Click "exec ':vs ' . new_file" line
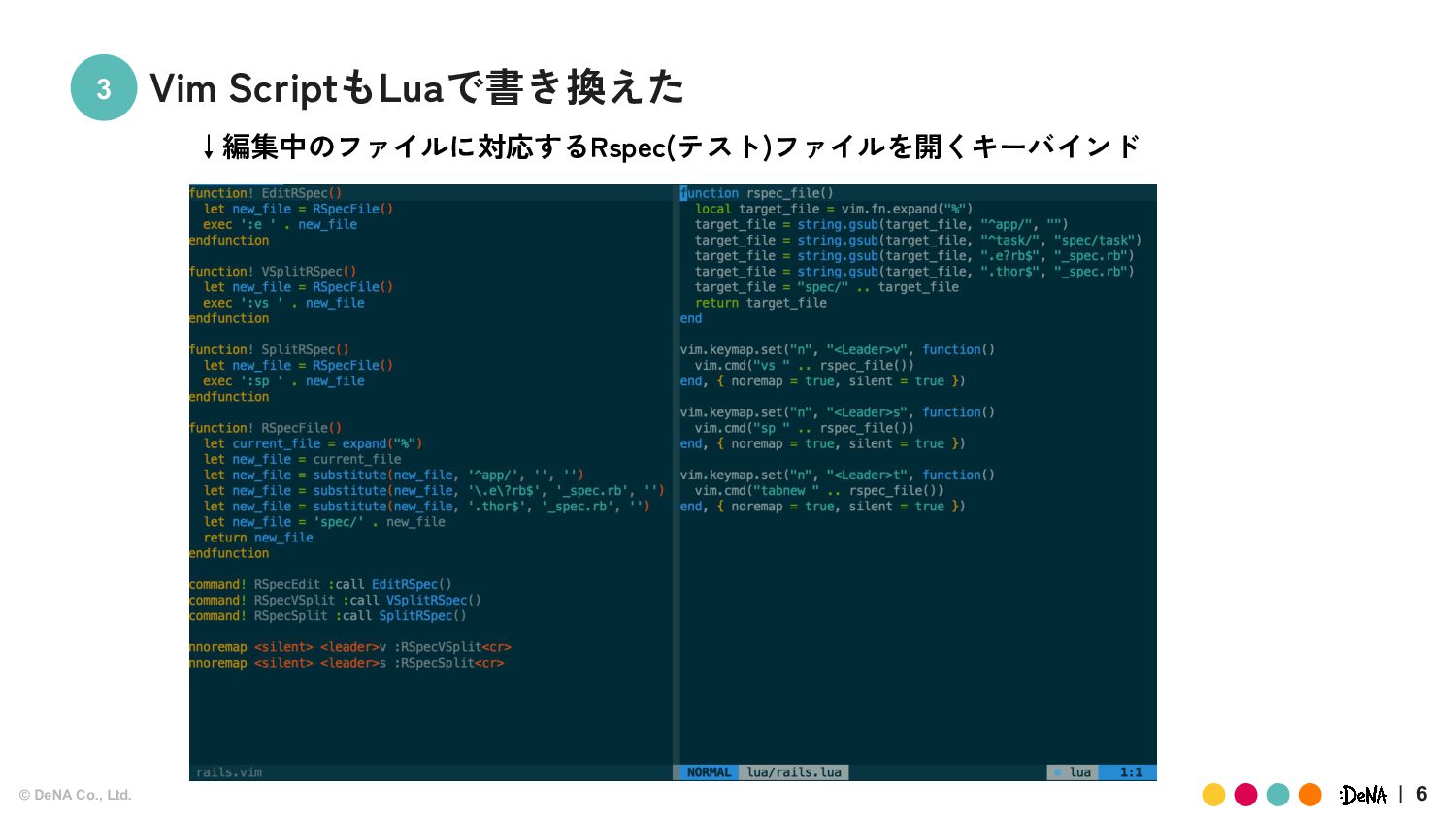This screenshot has height=819, width=1456. point(283,303)
